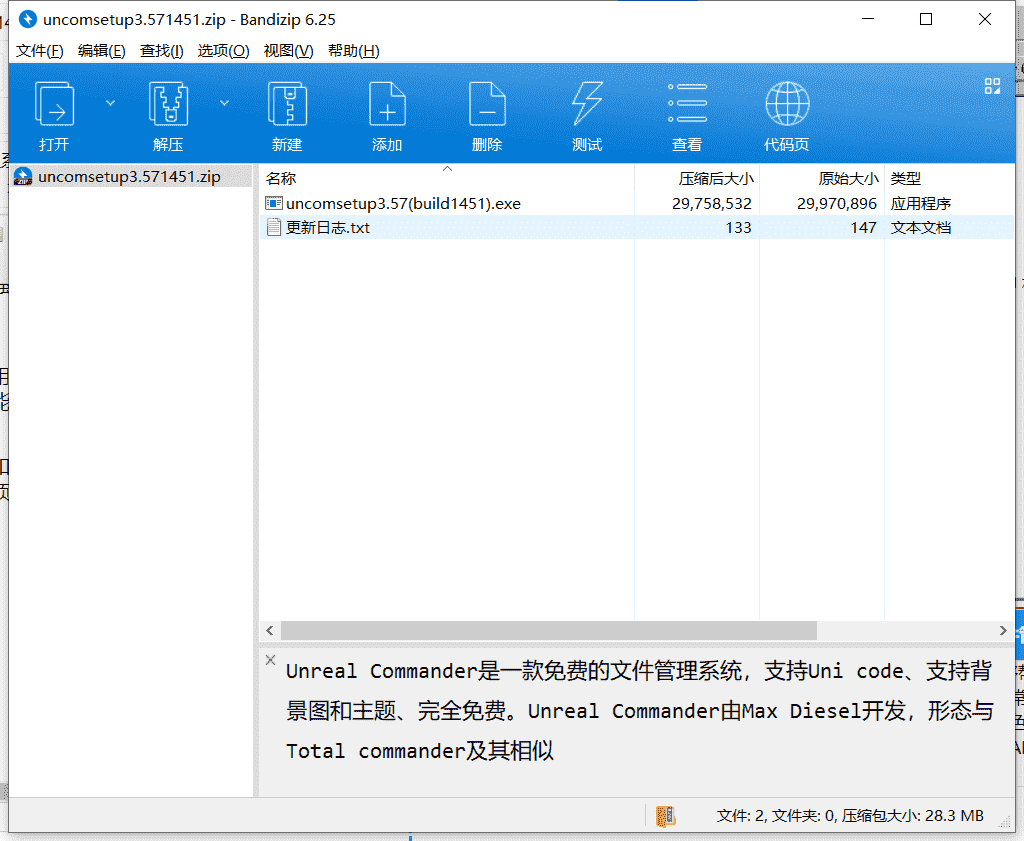The width and height of the screenshot is (1024, 841).
Task: Open the 选项(O) menu
Action: coord(223,51)
